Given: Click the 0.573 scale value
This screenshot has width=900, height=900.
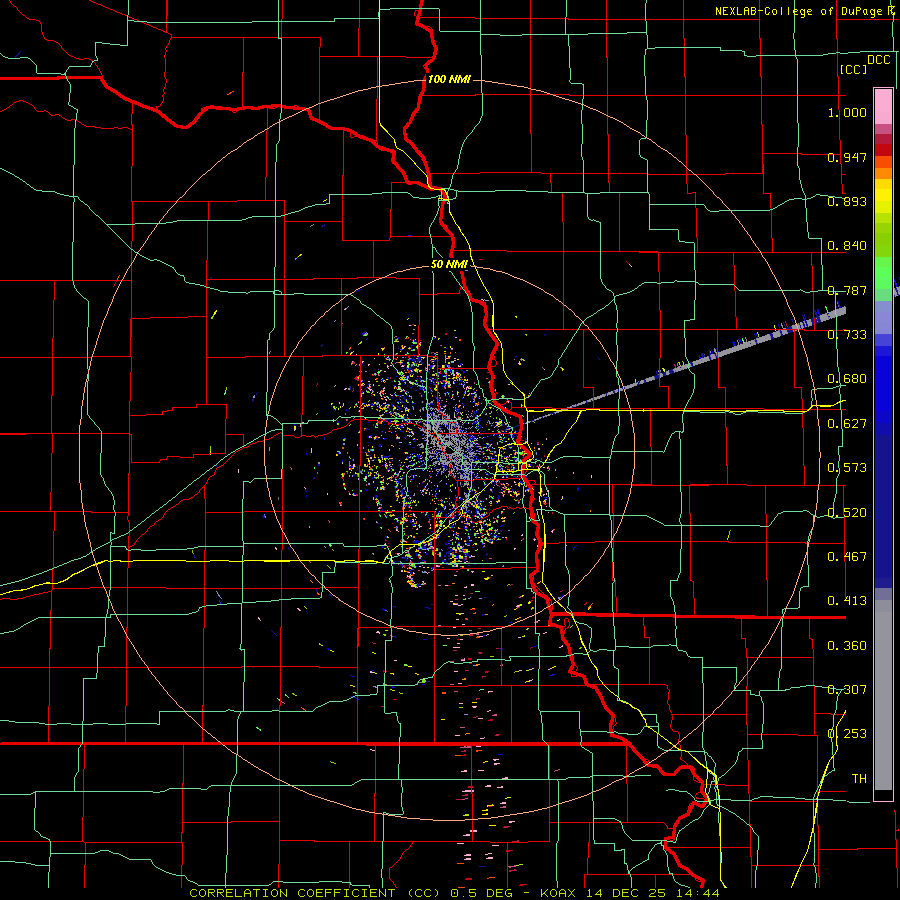Looking at the screenshot, I should 847,468.
